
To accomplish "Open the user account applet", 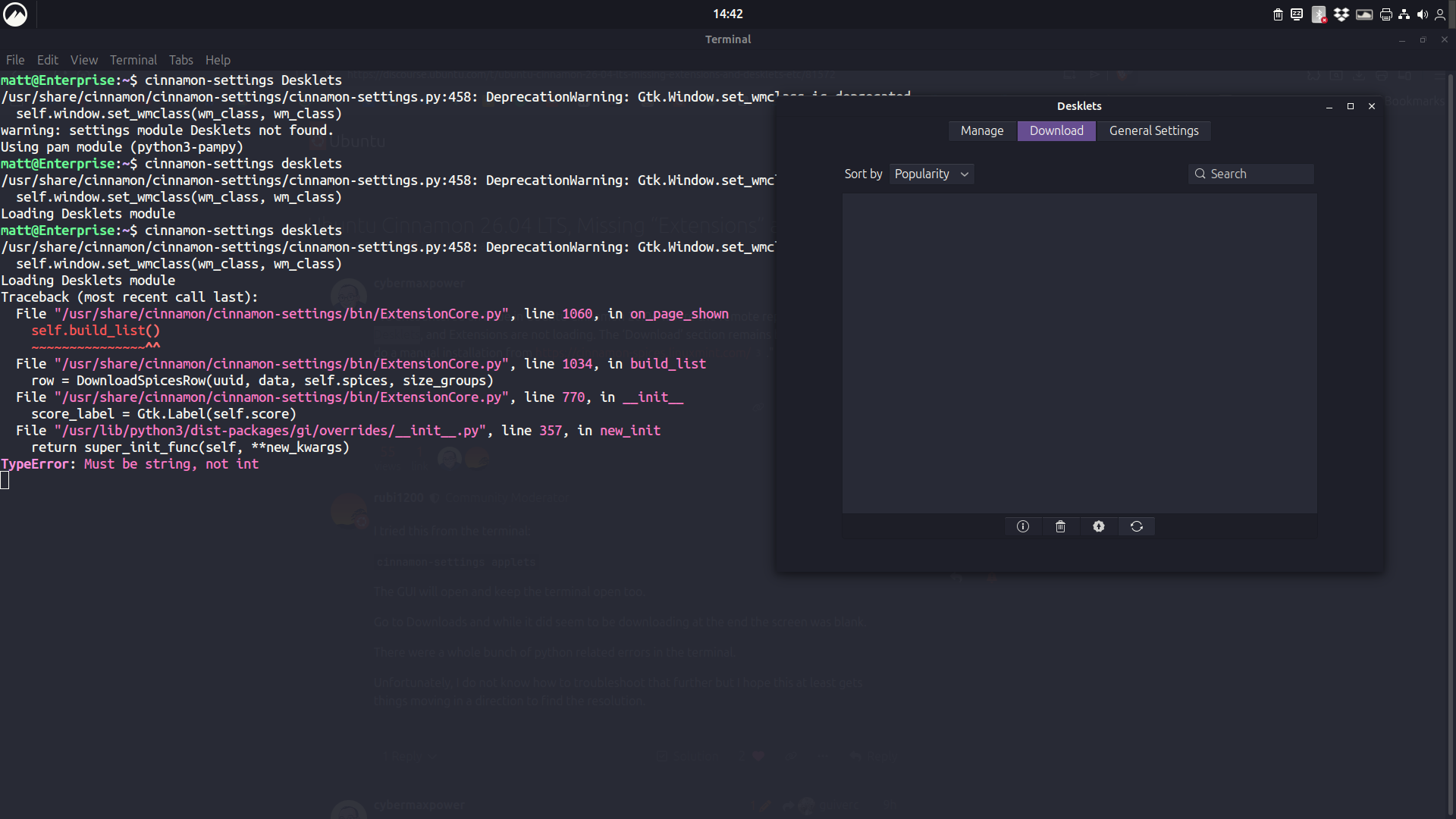I will pyautogui.click(x=1440, y=14).
